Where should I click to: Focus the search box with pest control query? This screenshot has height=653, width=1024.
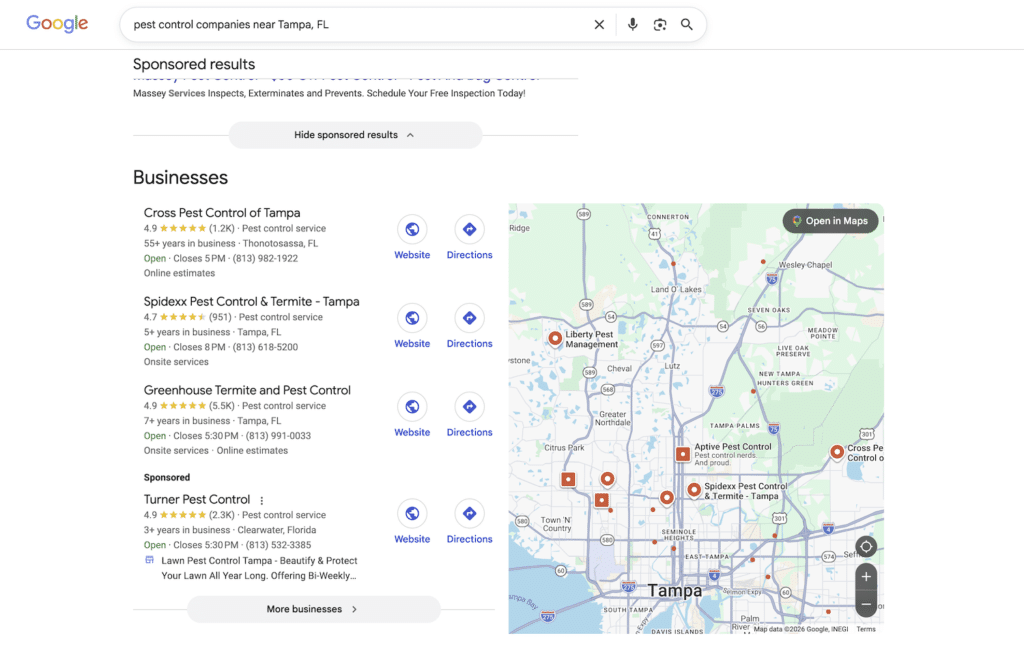pos(359,25)
